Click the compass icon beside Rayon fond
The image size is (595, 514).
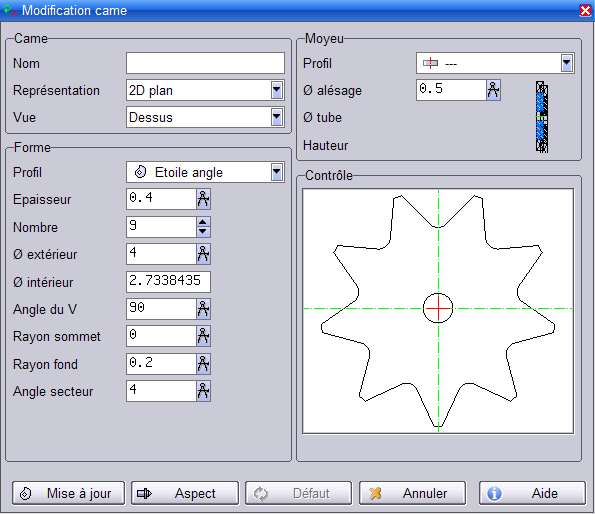pyautogui.click(x=203, y=364)
